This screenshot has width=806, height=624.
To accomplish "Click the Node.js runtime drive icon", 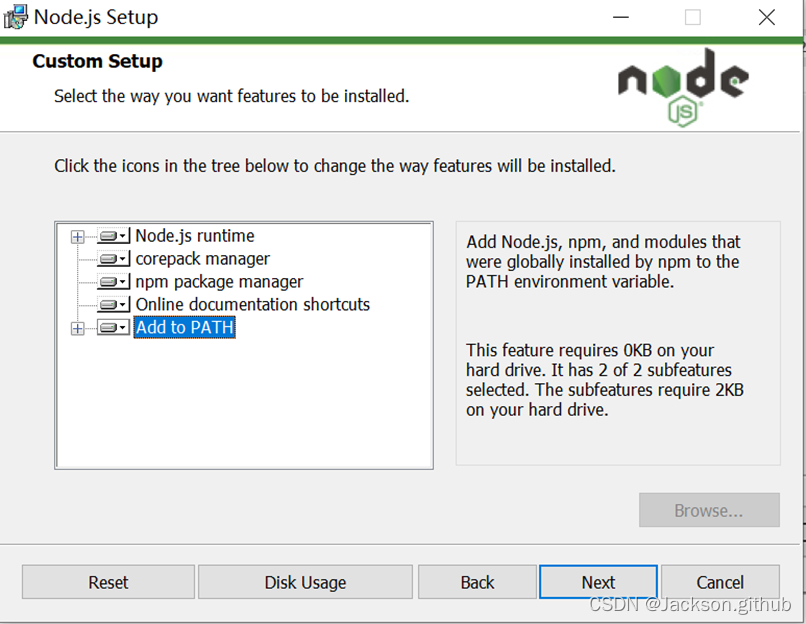I will (112, 236).
